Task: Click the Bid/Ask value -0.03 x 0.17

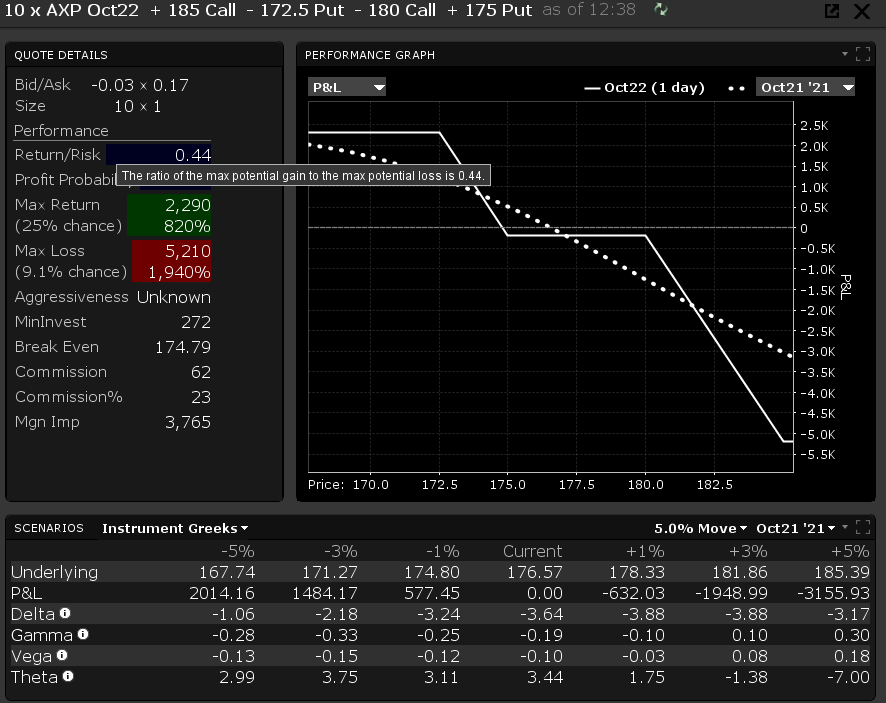Action: 140,85
